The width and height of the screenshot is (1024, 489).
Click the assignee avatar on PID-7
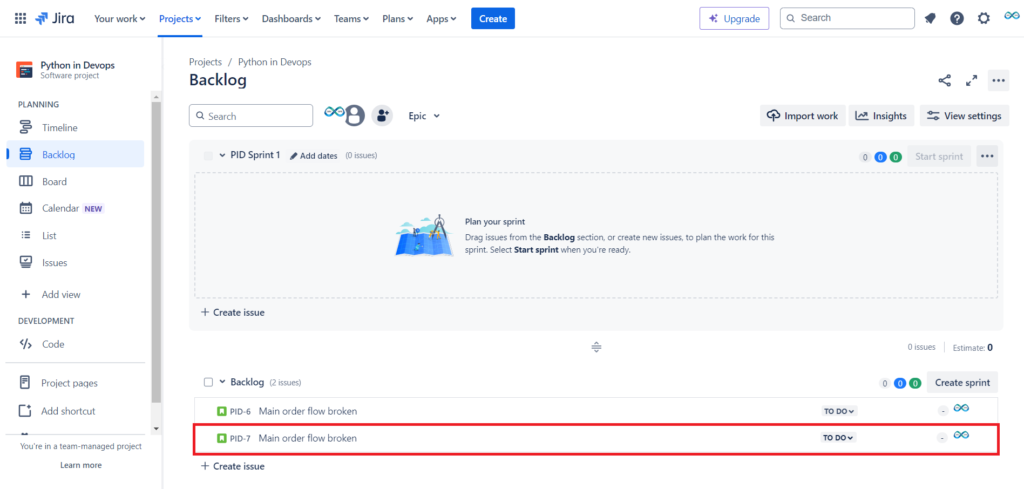coord(961,435)
